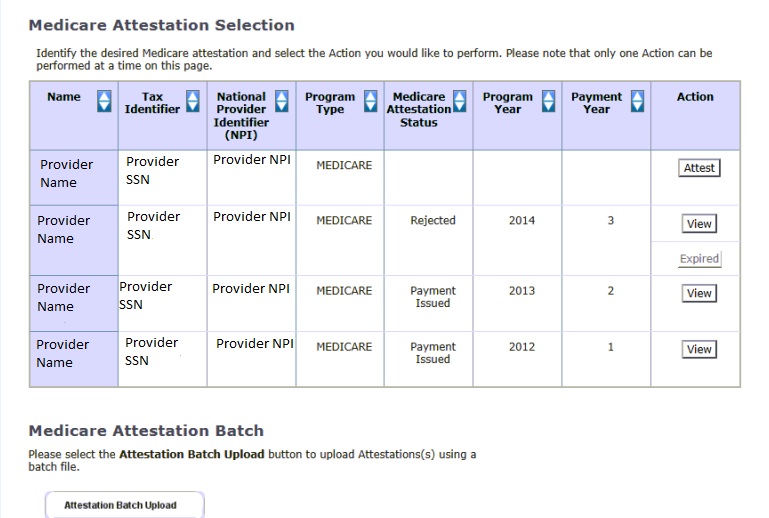The height and width of the screenshot is (518, 769).
Task: Select Payment Issued status in 2013 row
Action: point(433,297)
